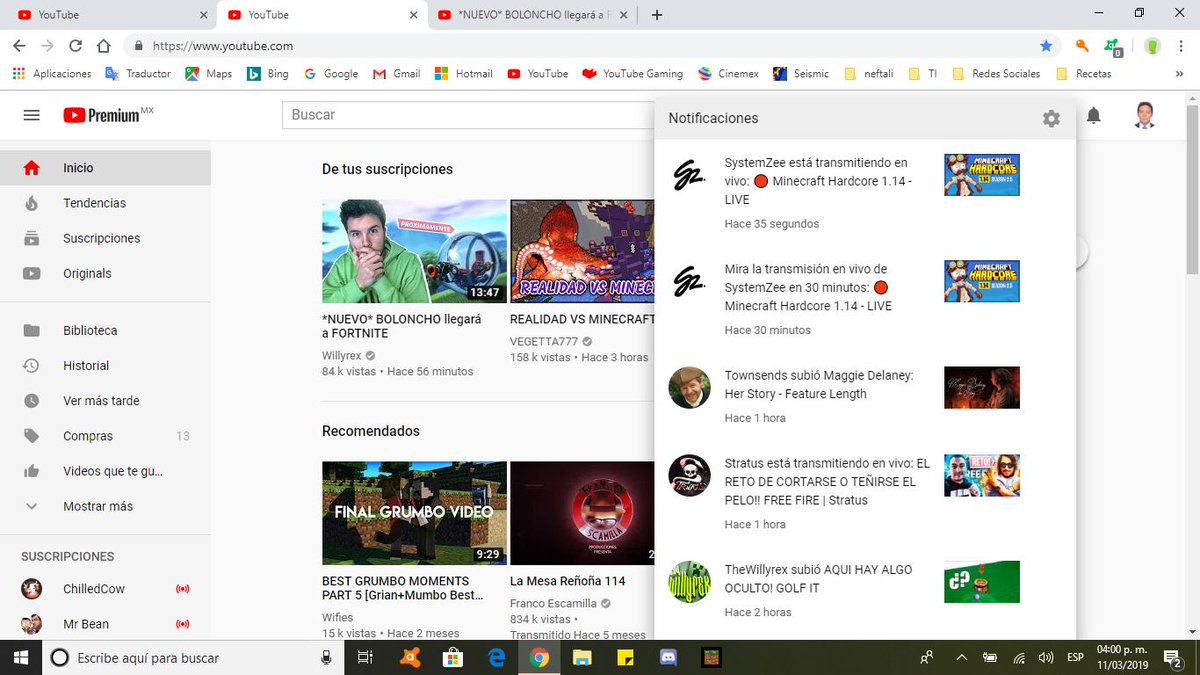Open Historial in sidebar
1200x675 pixels.
click(x=105, y=365)
